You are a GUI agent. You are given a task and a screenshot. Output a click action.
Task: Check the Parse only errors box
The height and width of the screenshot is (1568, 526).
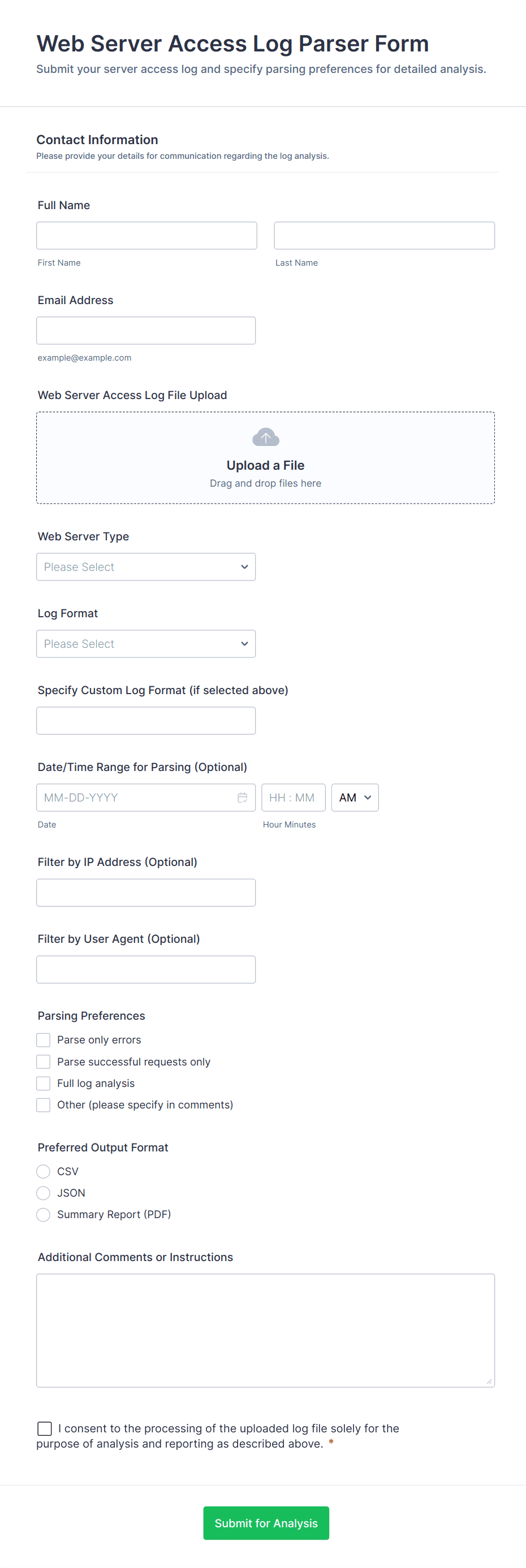pos(43,1039)
